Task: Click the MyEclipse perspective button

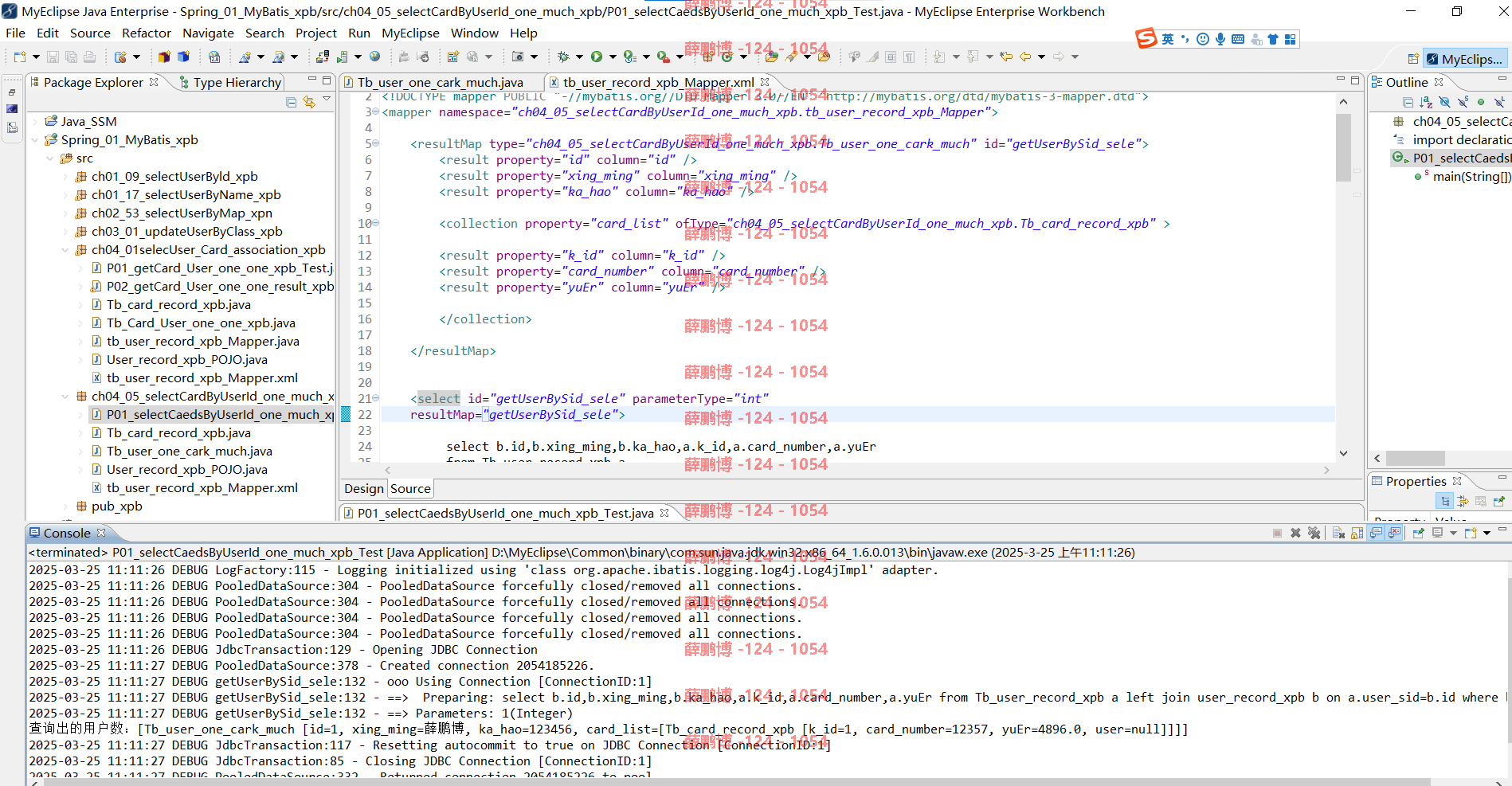Action: point(1465,59)
